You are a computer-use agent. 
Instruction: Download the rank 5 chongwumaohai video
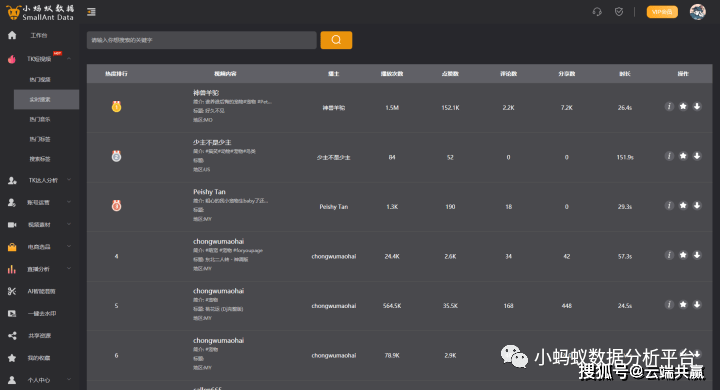697,305
